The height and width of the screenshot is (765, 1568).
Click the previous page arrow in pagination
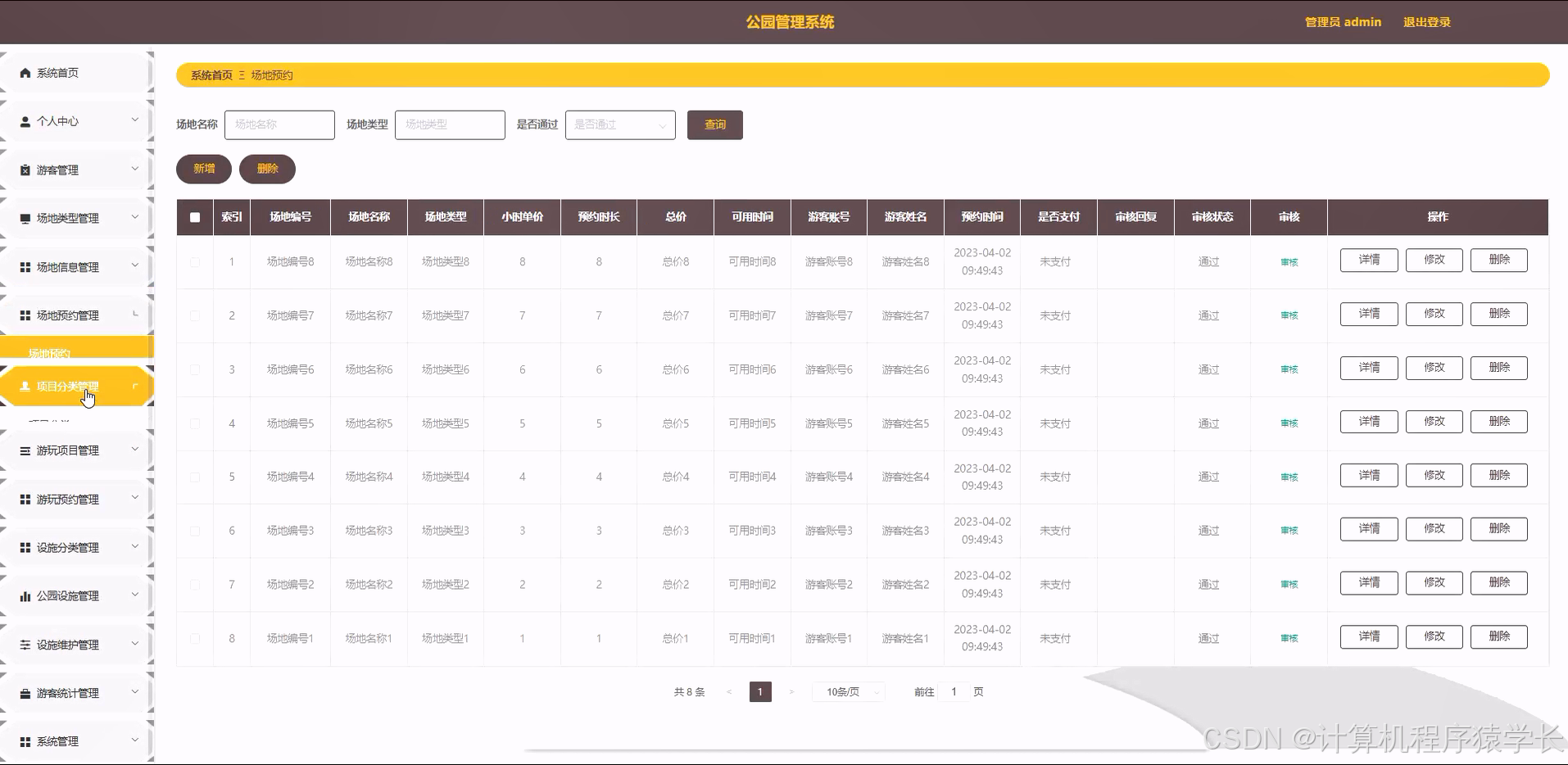729,692
